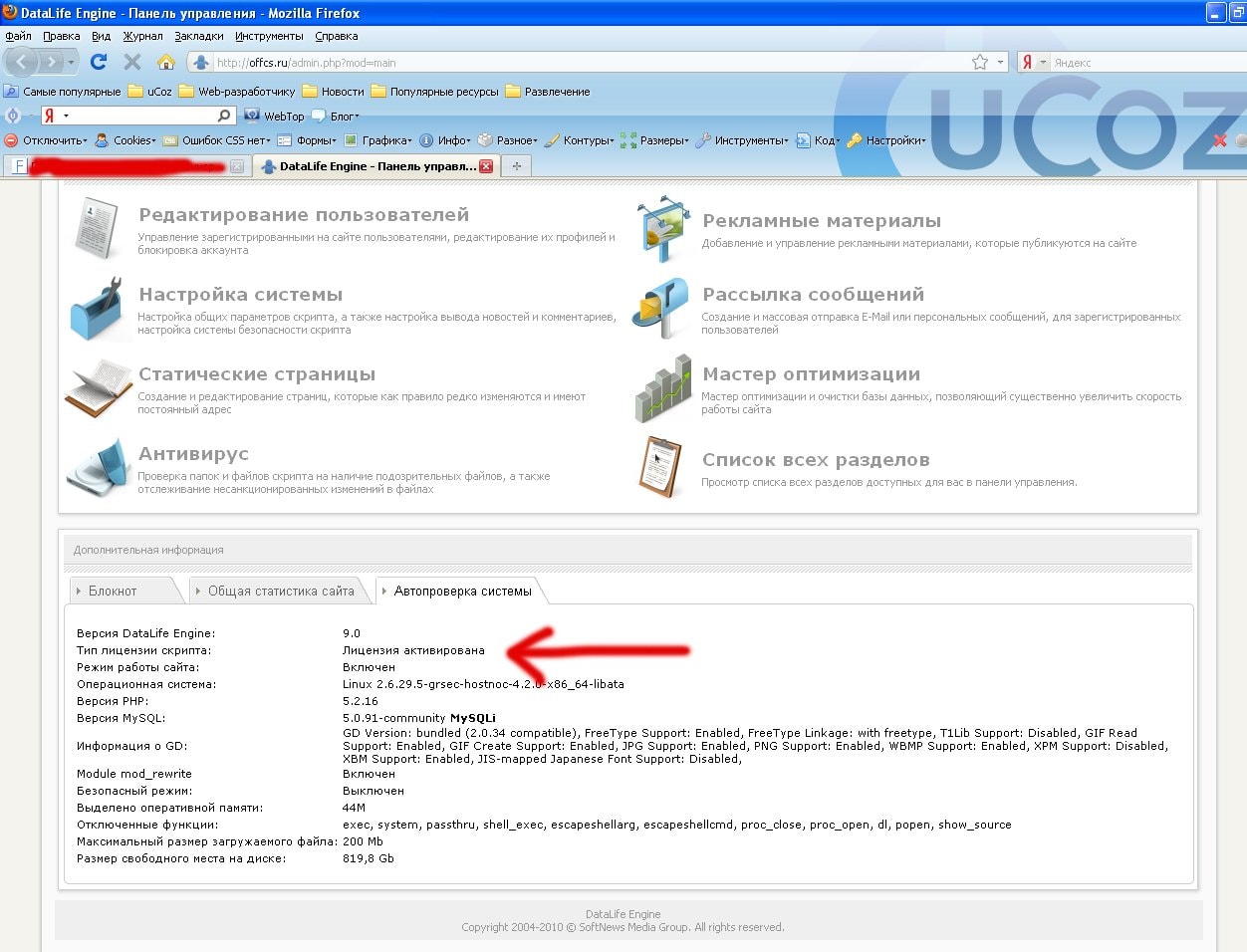Open the Справка menu

pos(336,36)
